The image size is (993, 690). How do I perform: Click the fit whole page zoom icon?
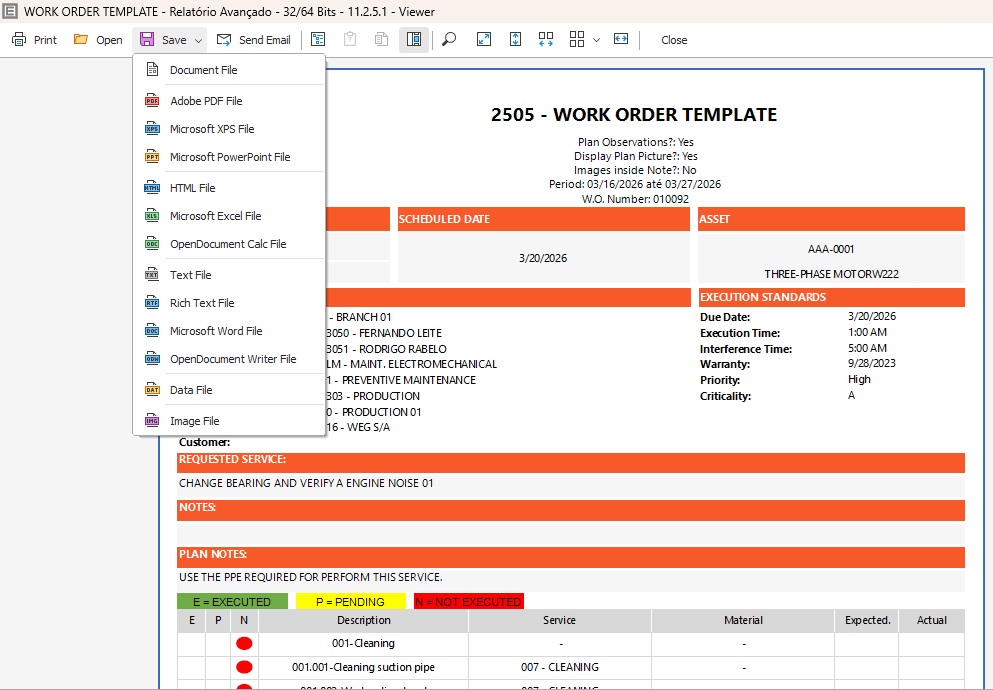(x=484, y=40)
